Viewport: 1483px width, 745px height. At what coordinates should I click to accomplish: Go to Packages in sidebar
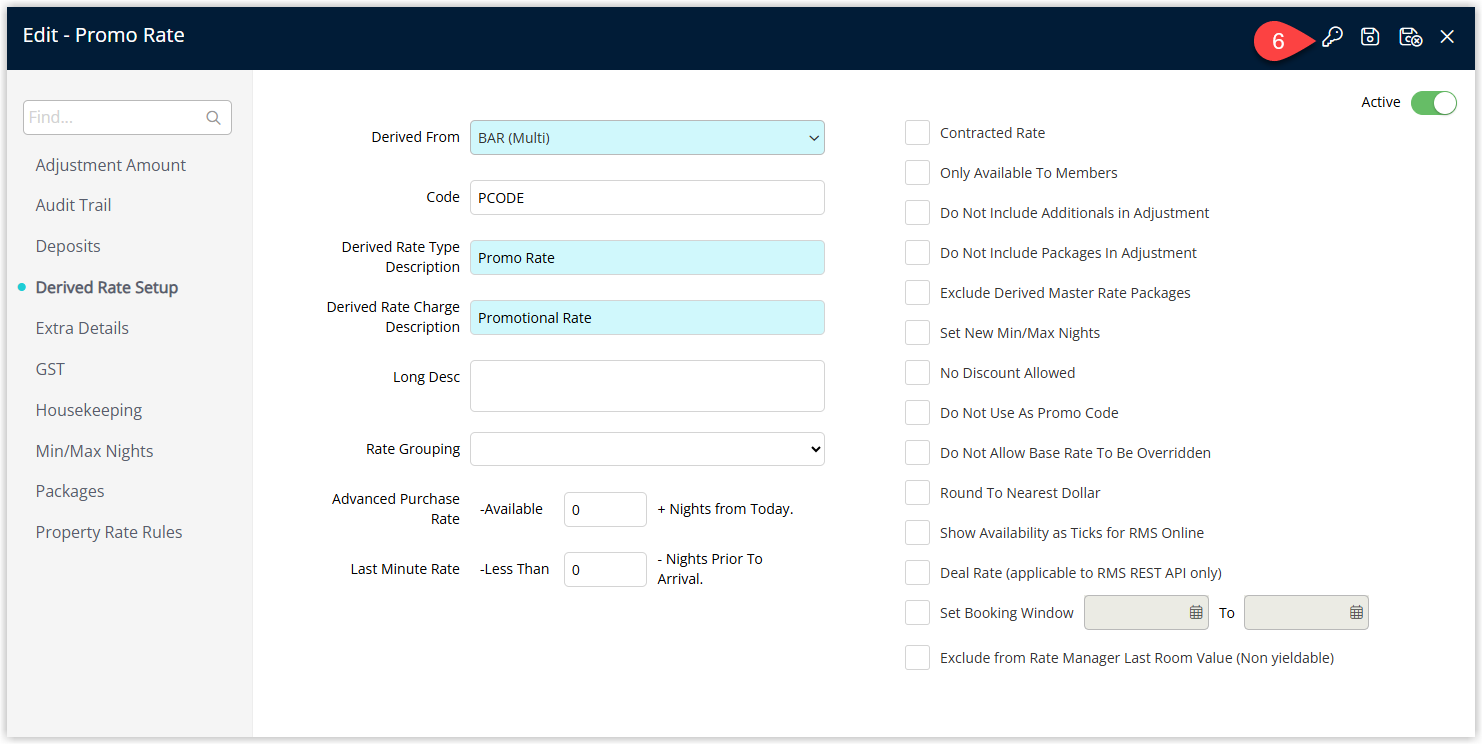70,491
